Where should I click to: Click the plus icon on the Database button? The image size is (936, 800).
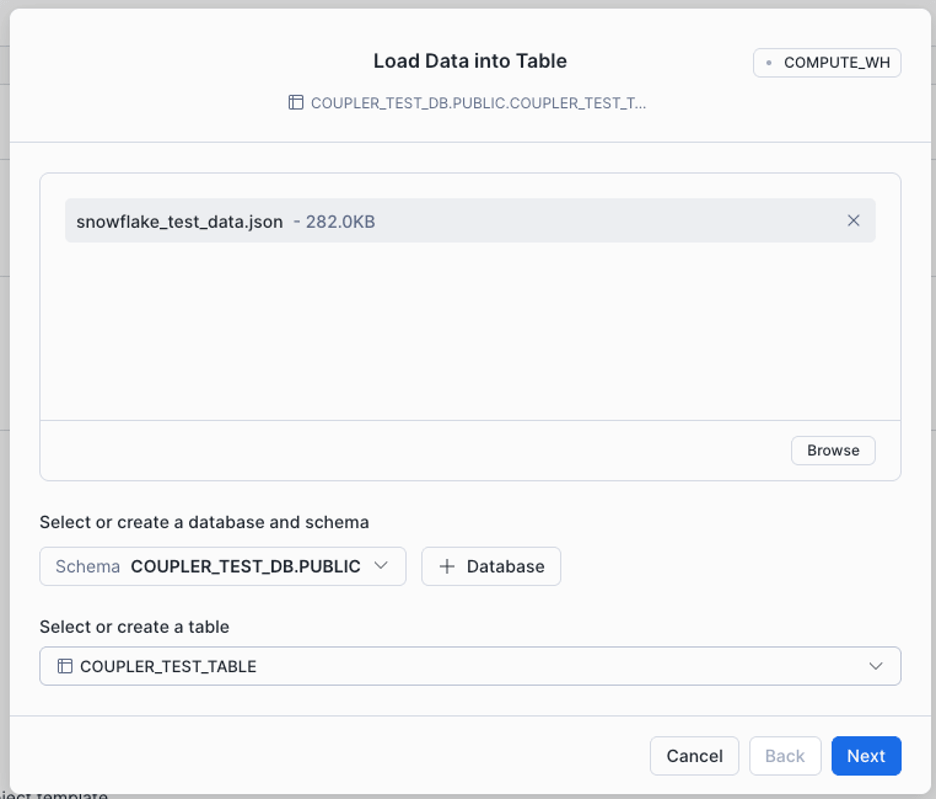447,566
